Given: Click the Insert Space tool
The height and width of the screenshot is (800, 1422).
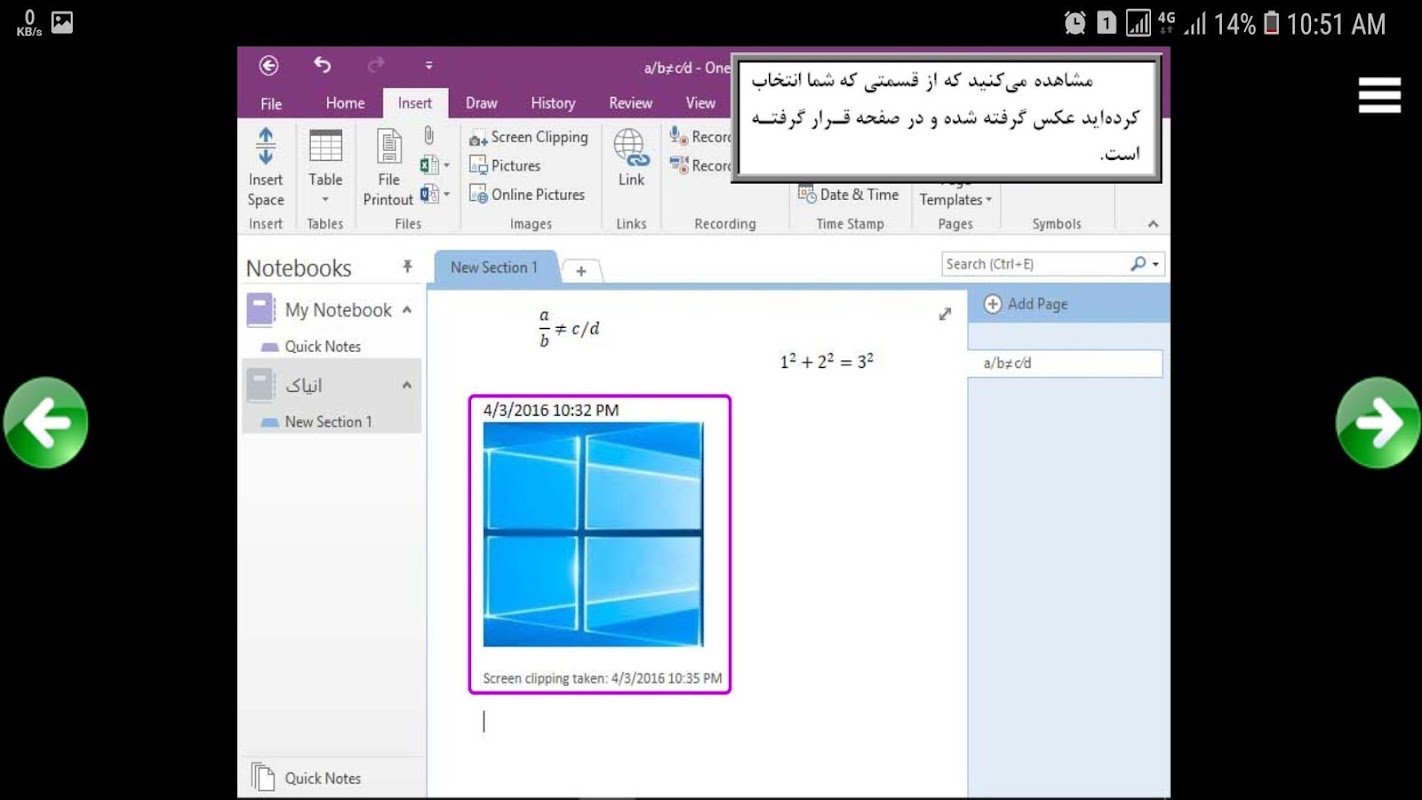Looking at the screenshot, I should tap(266, 167).
